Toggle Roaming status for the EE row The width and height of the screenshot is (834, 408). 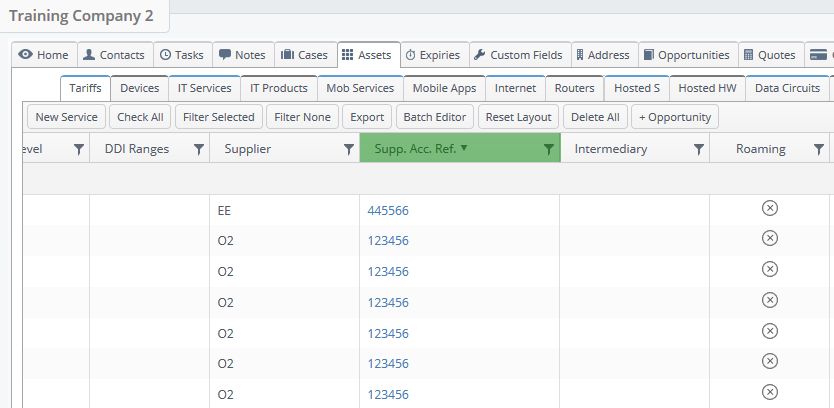[x=770, y=208]
